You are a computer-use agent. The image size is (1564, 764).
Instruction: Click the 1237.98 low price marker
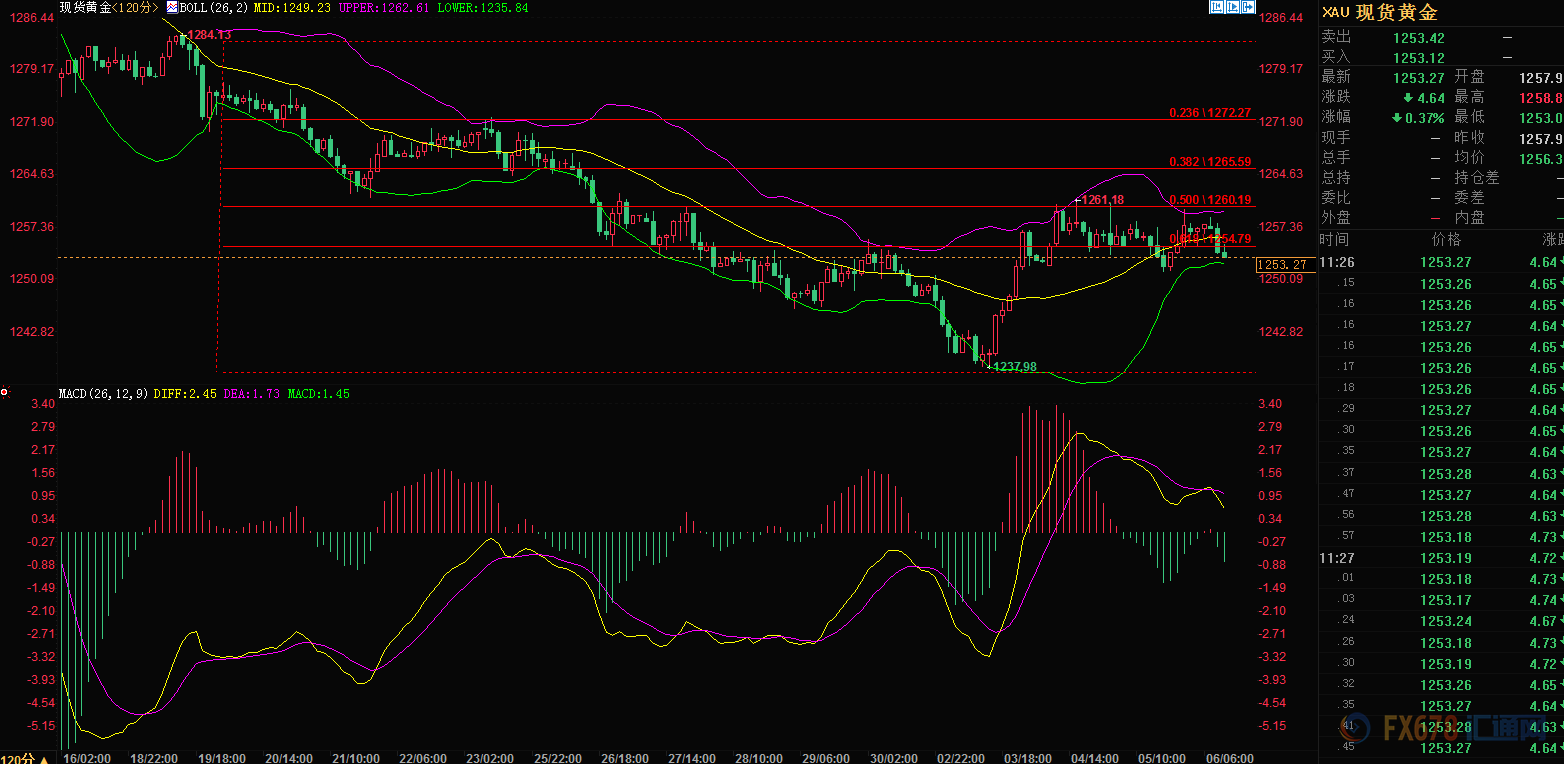(x=1014, y=366)
